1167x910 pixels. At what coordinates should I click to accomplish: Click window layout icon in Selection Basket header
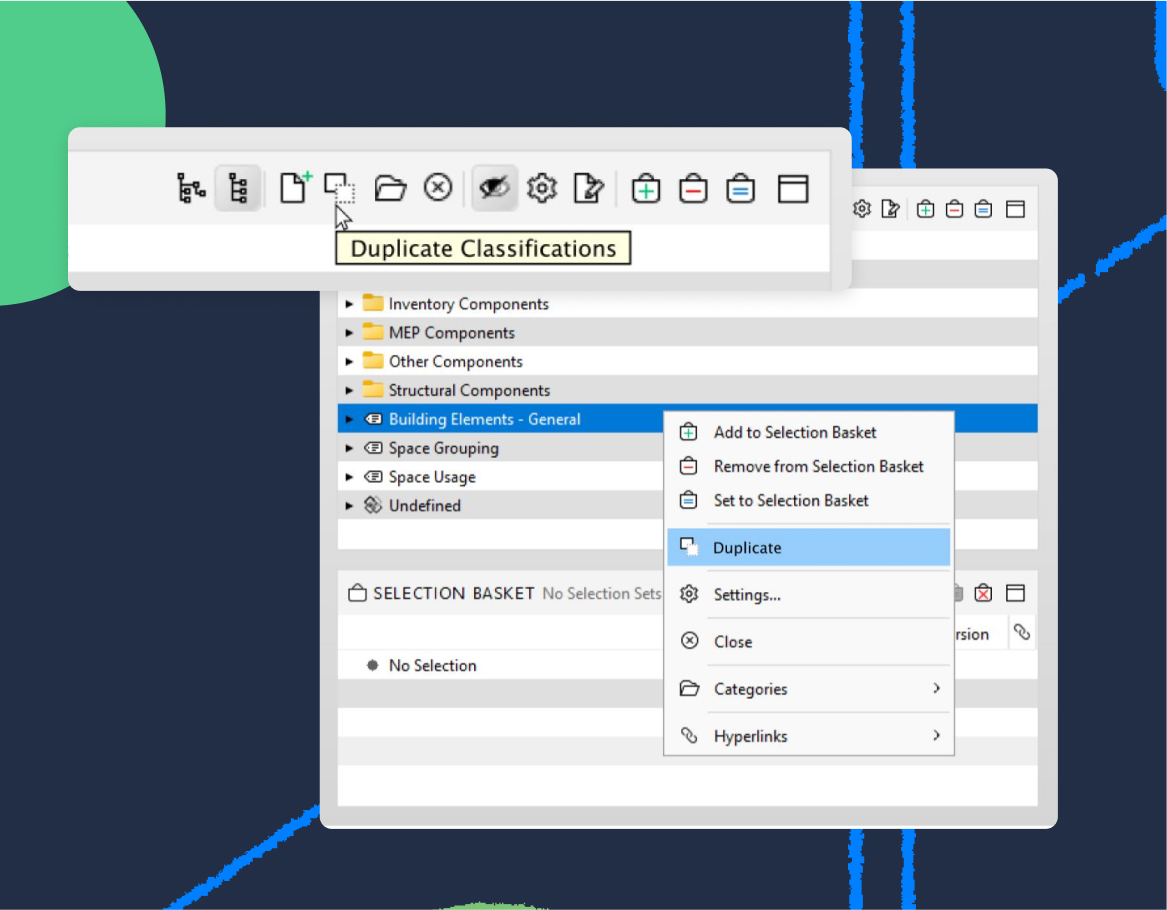[x=1015, y=593]
